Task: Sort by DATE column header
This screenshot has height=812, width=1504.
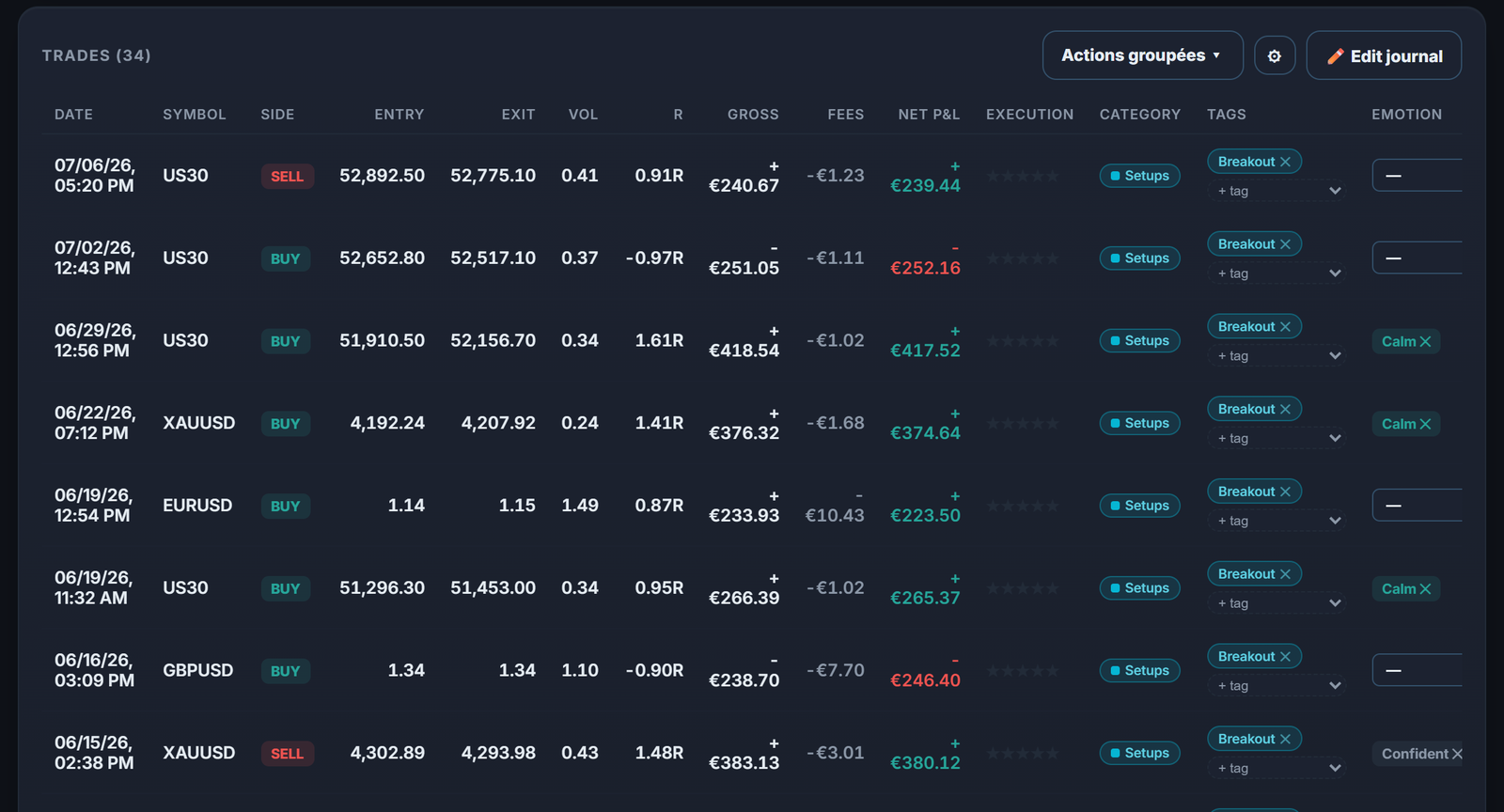Action: 73,115
